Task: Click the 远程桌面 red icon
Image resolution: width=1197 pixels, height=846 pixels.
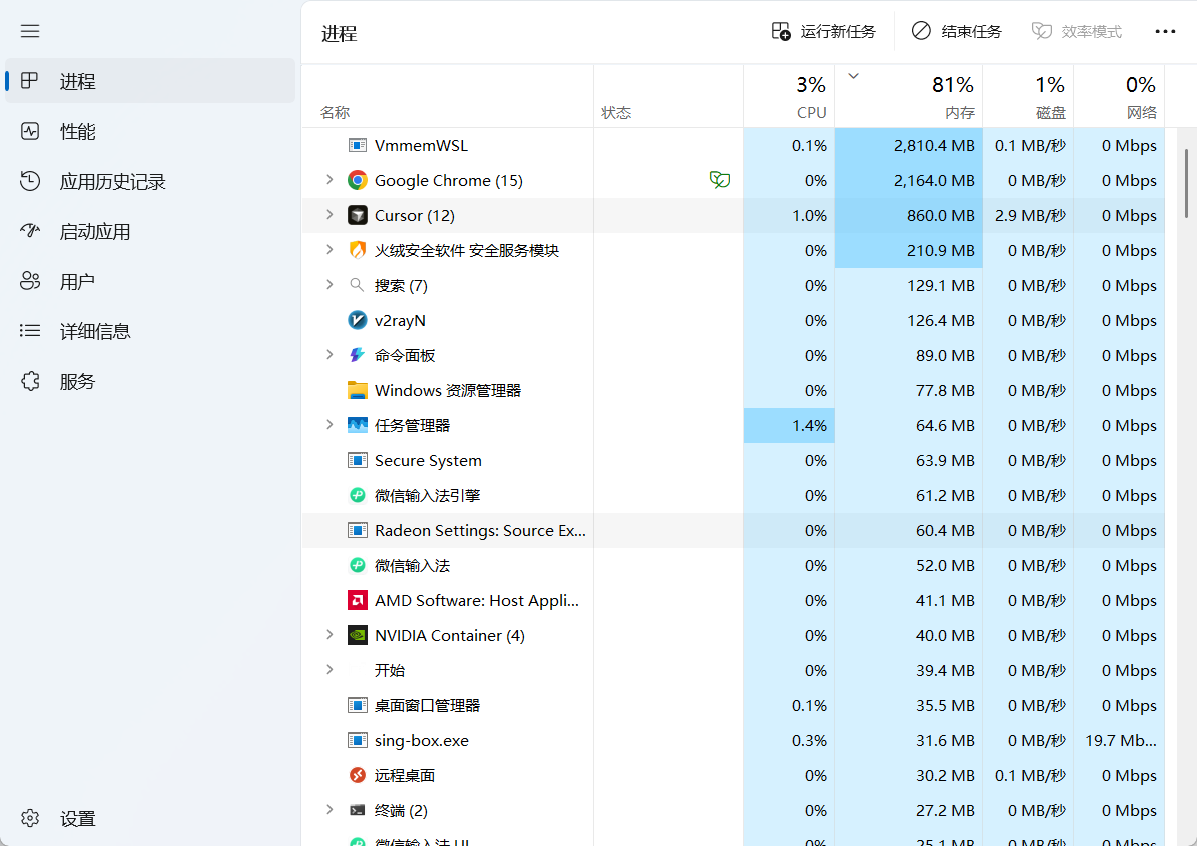Action: coord(357,776)
